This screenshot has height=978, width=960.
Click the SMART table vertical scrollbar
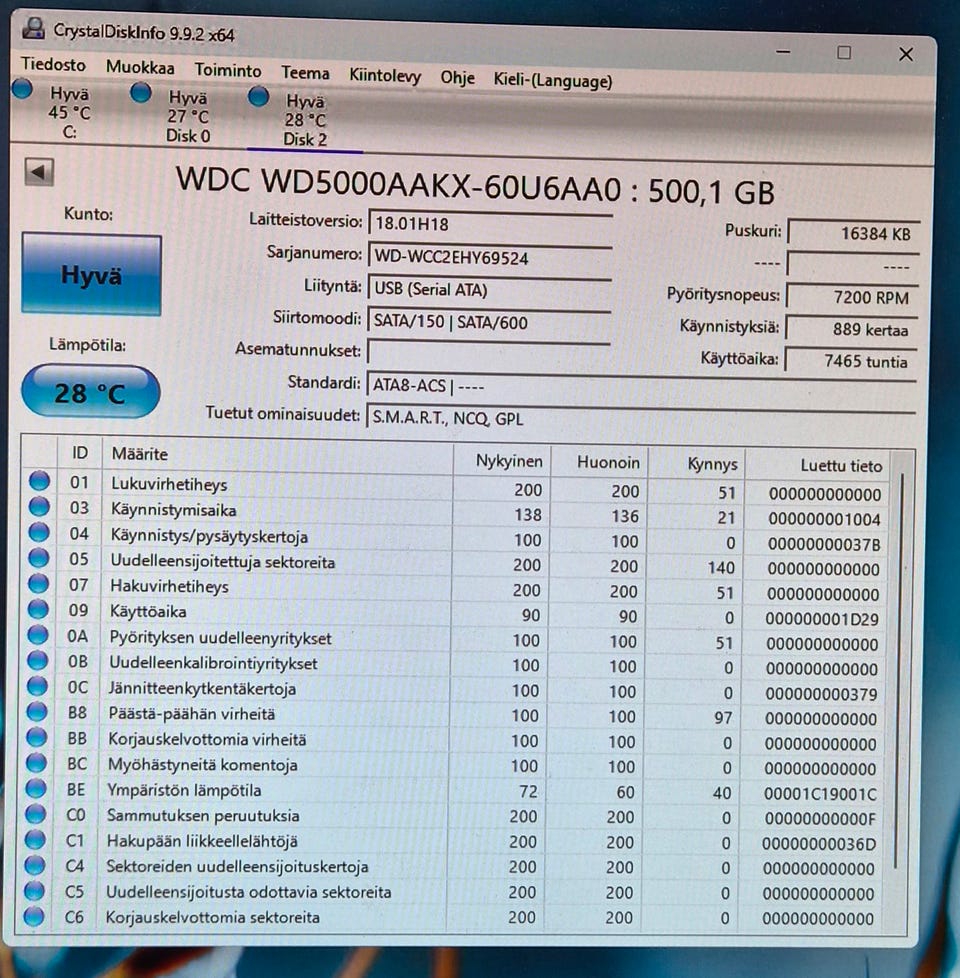point(899,671)
